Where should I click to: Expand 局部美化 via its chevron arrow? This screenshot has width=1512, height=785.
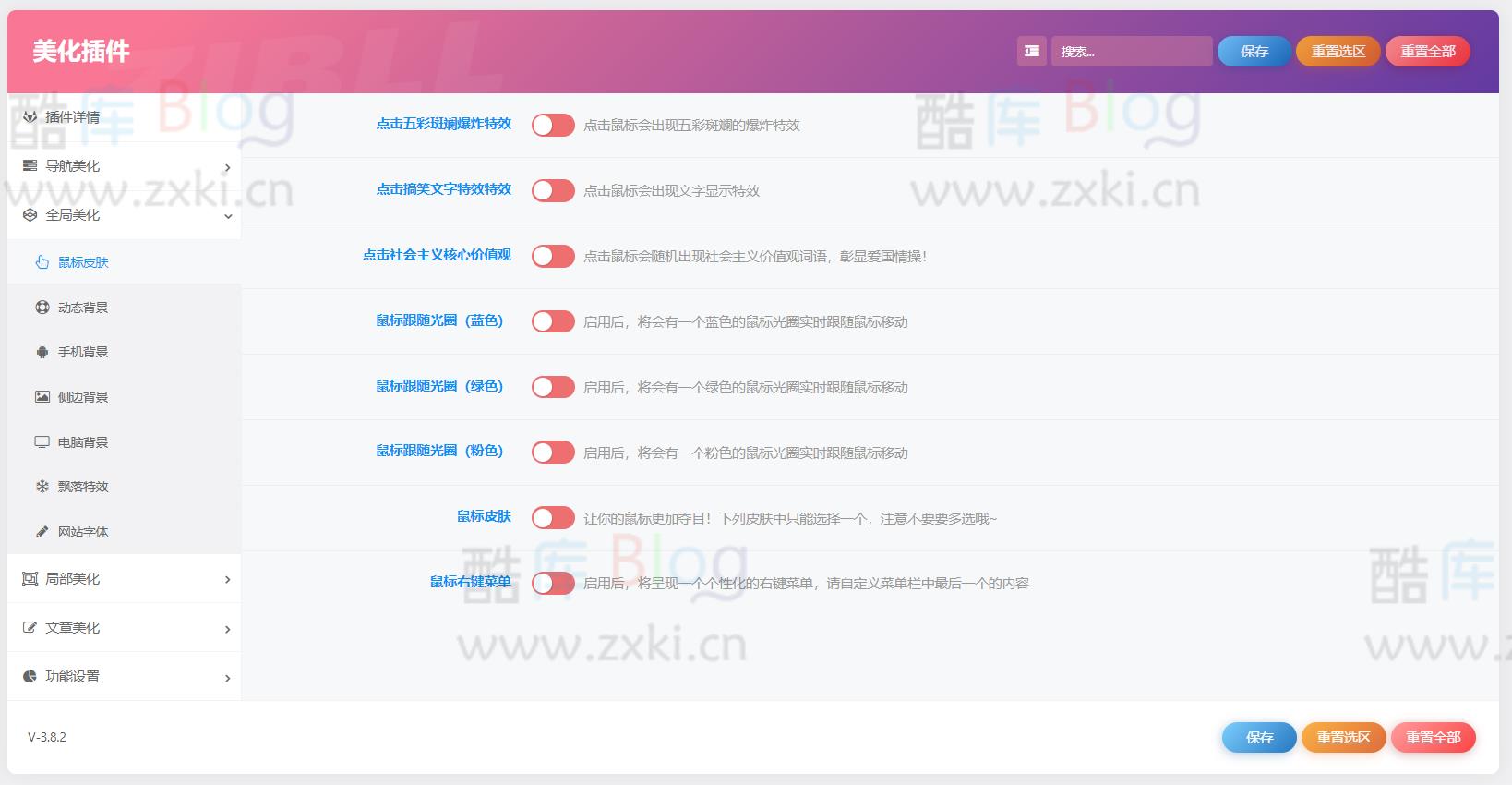coord(227,580)
